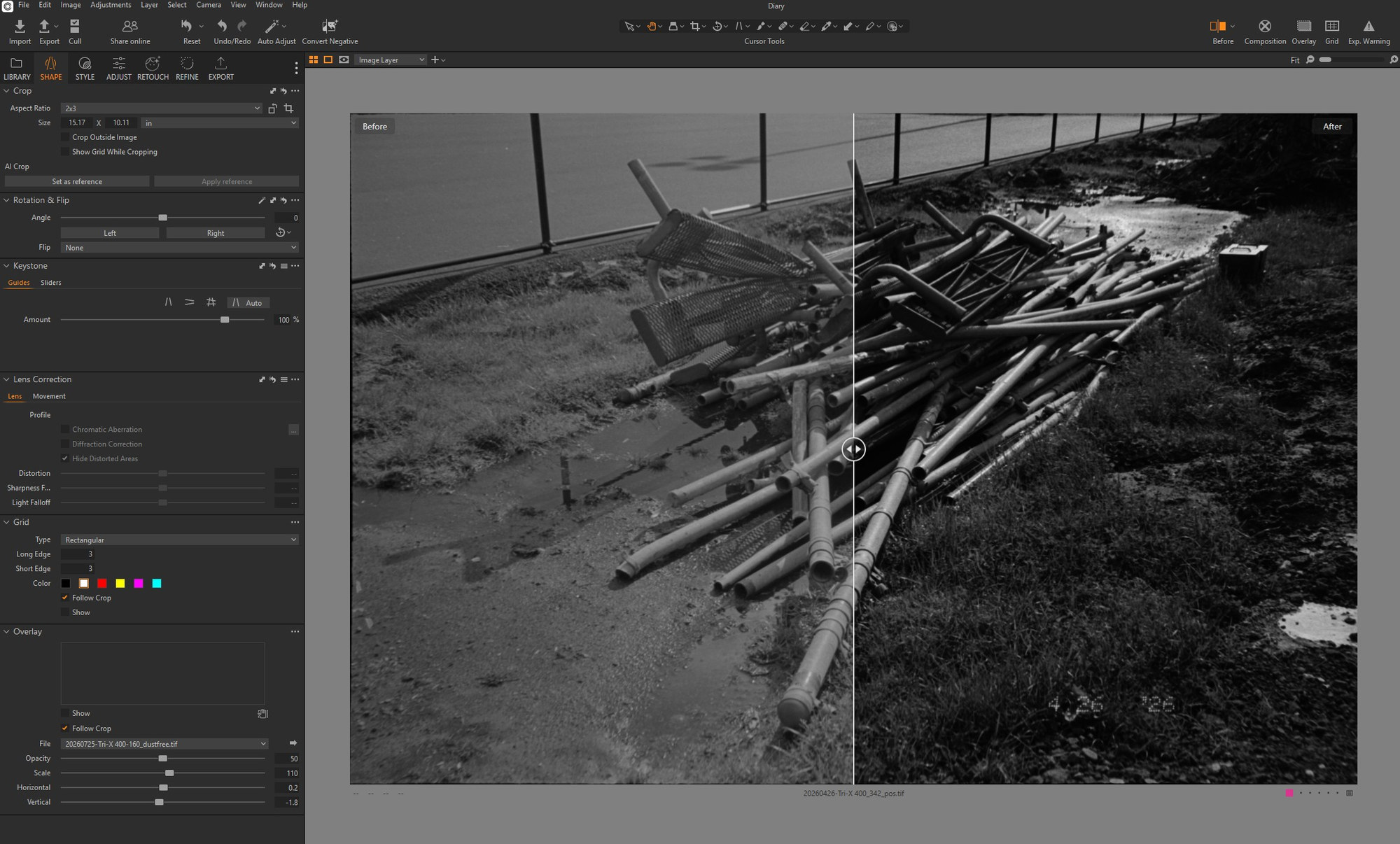Click the crop Size width field

(77, 123)
